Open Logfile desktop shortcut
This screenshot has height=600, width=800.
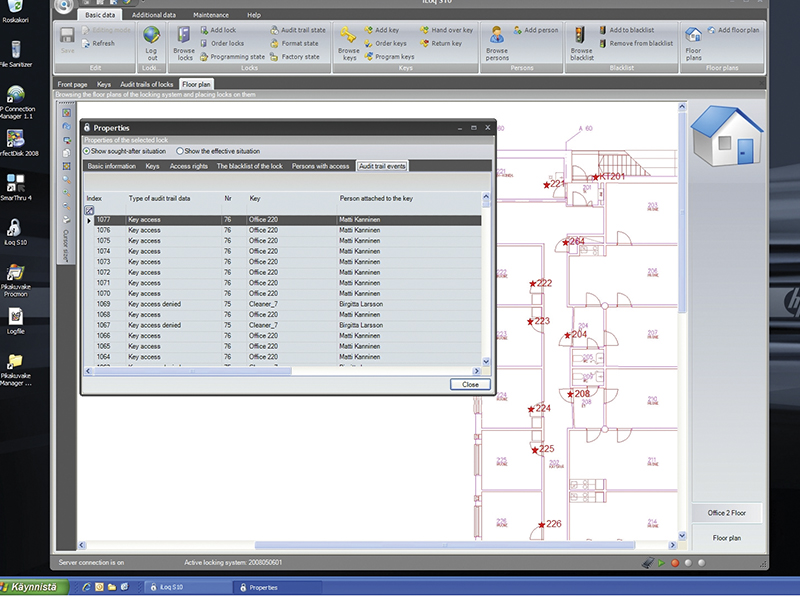click(15, 321)
